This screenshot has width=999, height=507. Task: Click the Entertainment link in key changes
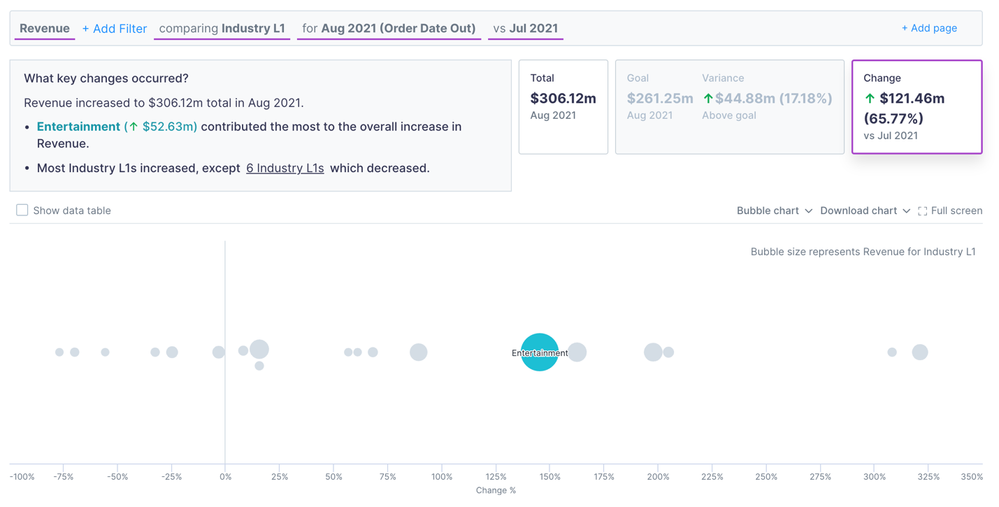coord(78,127)
